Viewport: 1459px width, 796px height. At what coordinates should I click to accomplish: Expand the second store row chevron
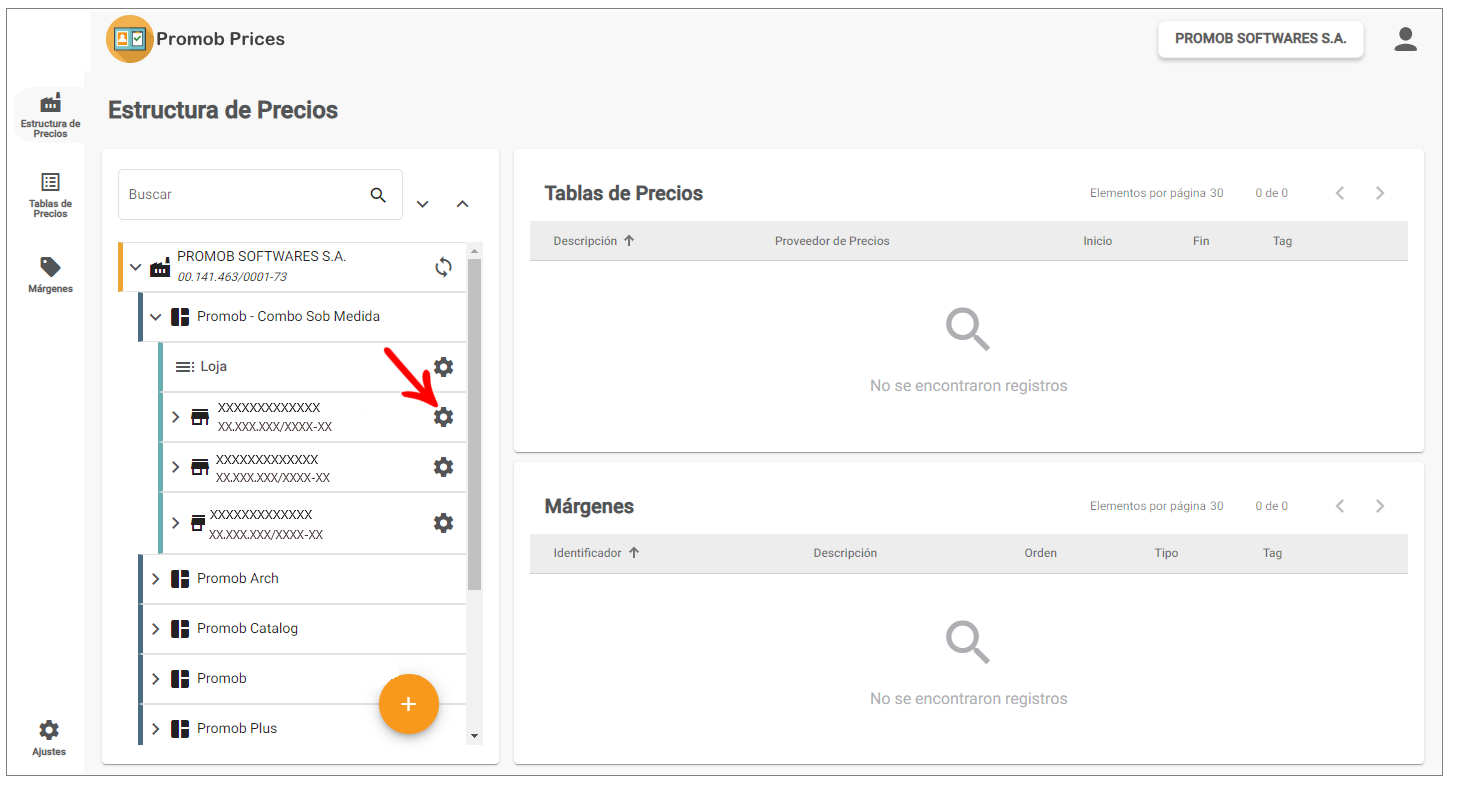coord(175,467)
